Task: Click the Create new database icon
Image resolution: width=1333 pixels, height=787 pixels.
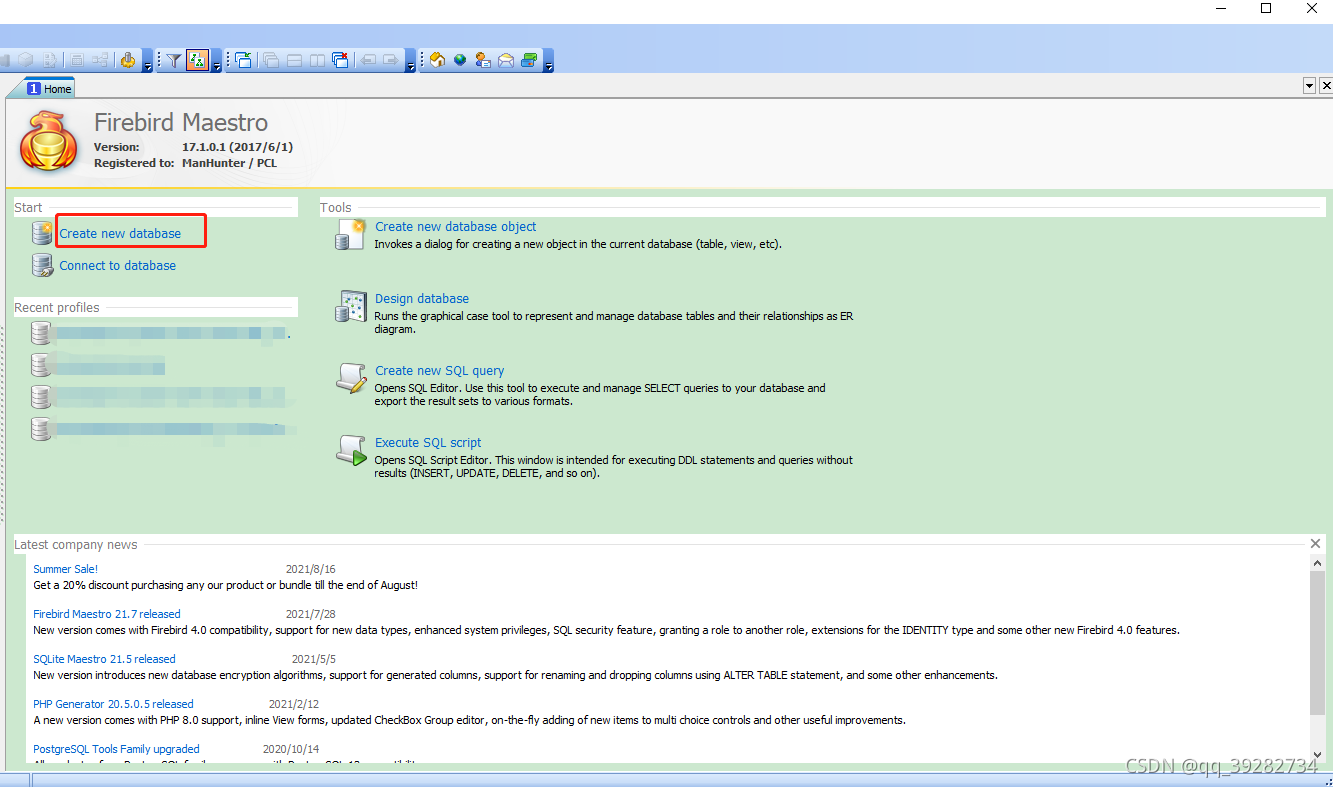Action: pos(42,234)
